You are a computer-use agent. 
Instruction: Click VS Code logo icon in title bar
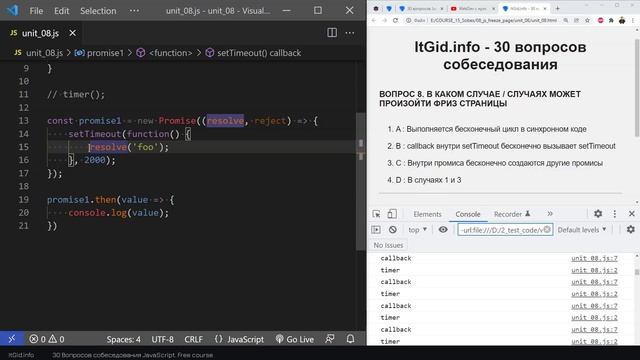tap(13, 10)
